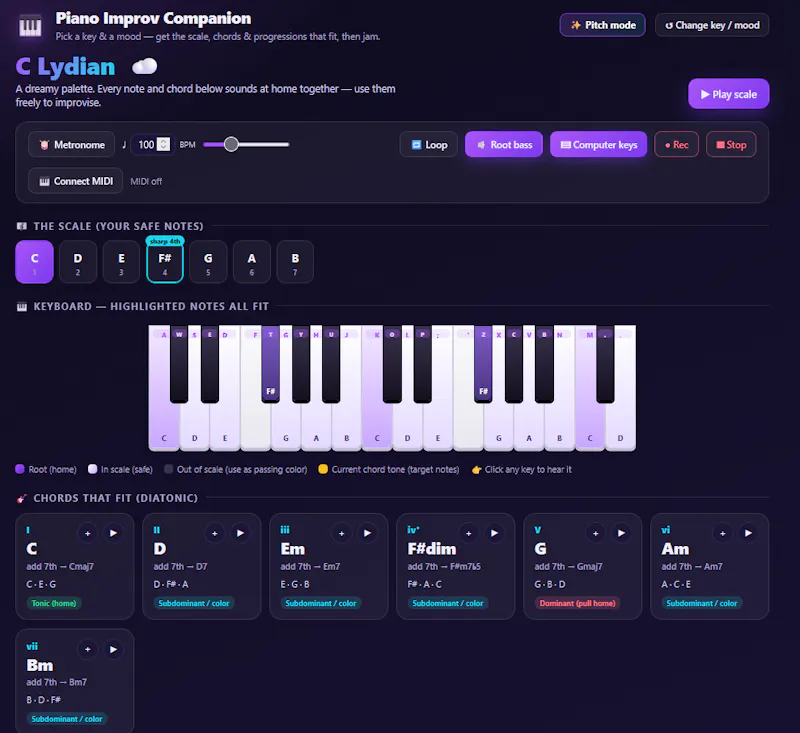Toggle the Metronome
The height and width of the screenshot is (733, 800).
(x=72, y=145)
